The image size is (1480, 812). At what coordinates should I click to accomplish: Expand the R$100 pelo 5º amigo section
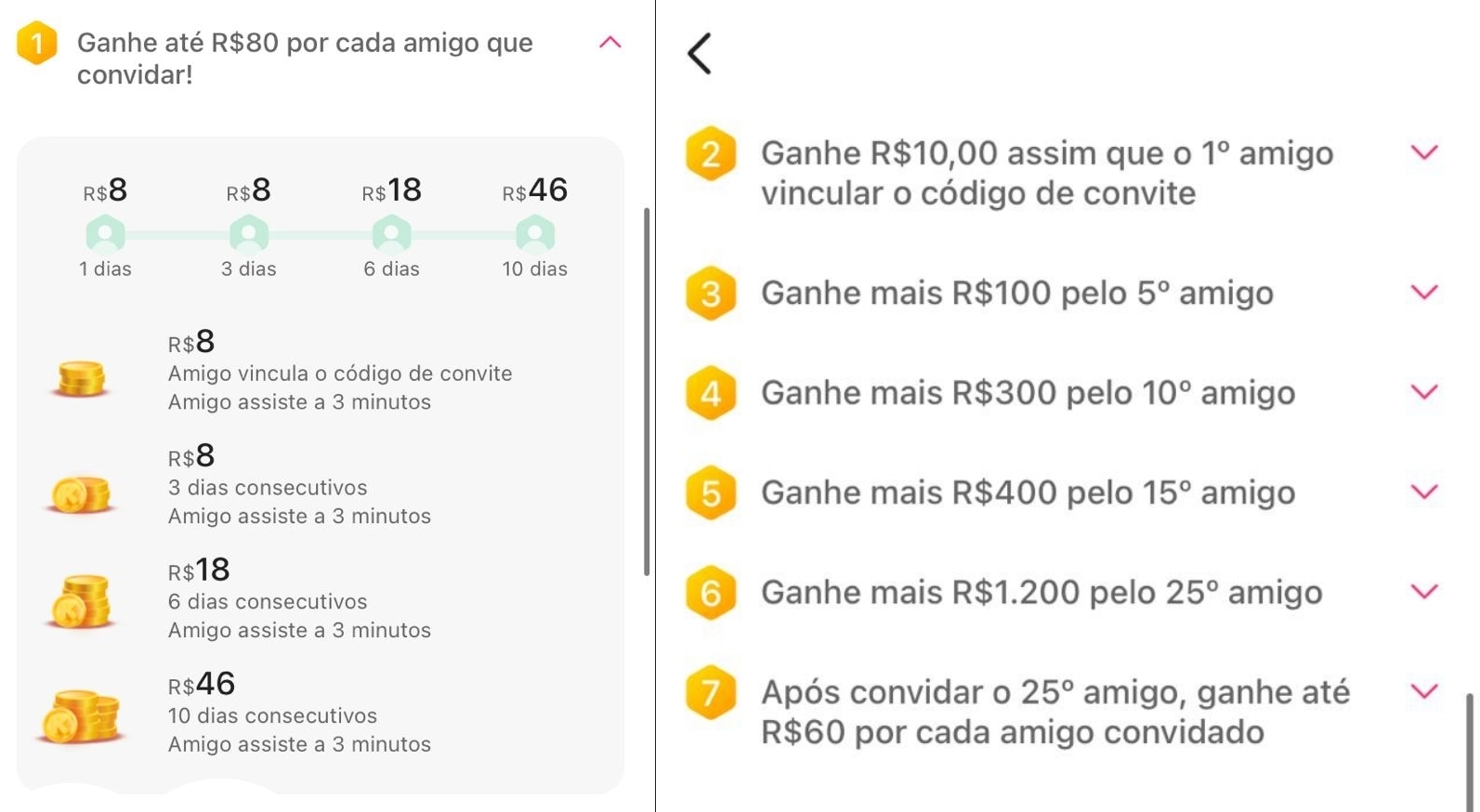[x=1424, y=293]
